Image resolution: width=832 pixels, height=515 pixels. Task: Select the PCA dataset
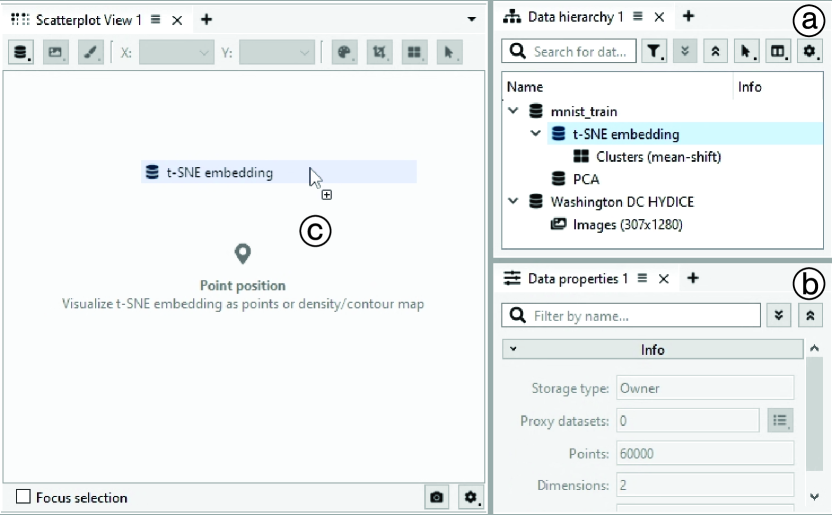click(x=586, y=179)
